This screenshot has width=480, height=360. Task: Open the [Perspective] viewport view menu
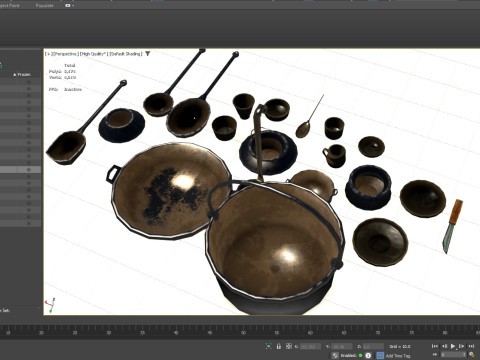pyautogui.click(x=65, y=54)
